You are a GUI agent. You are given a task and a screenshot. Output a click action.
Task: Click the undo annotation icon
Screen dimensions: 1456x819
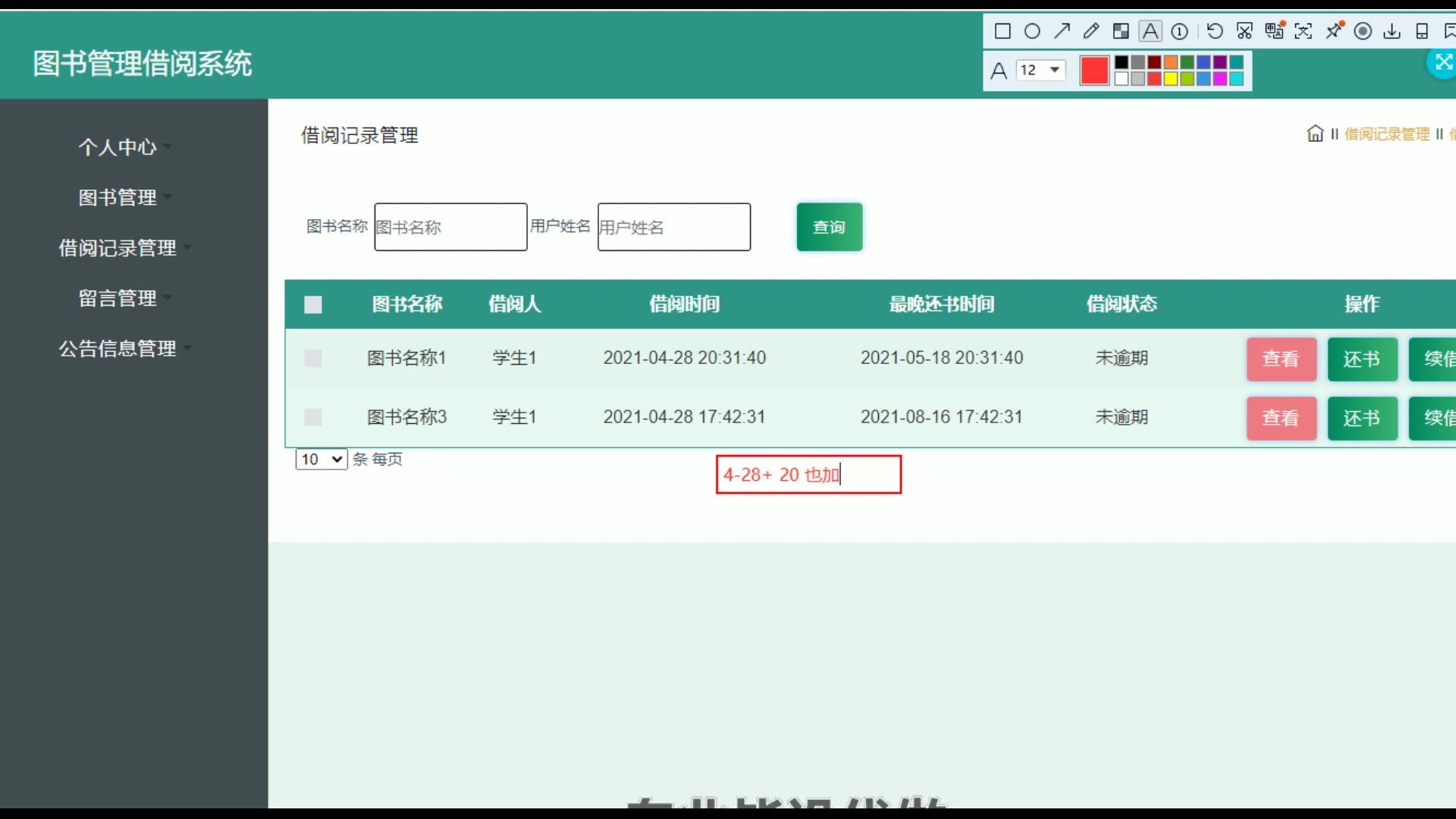1214,31
